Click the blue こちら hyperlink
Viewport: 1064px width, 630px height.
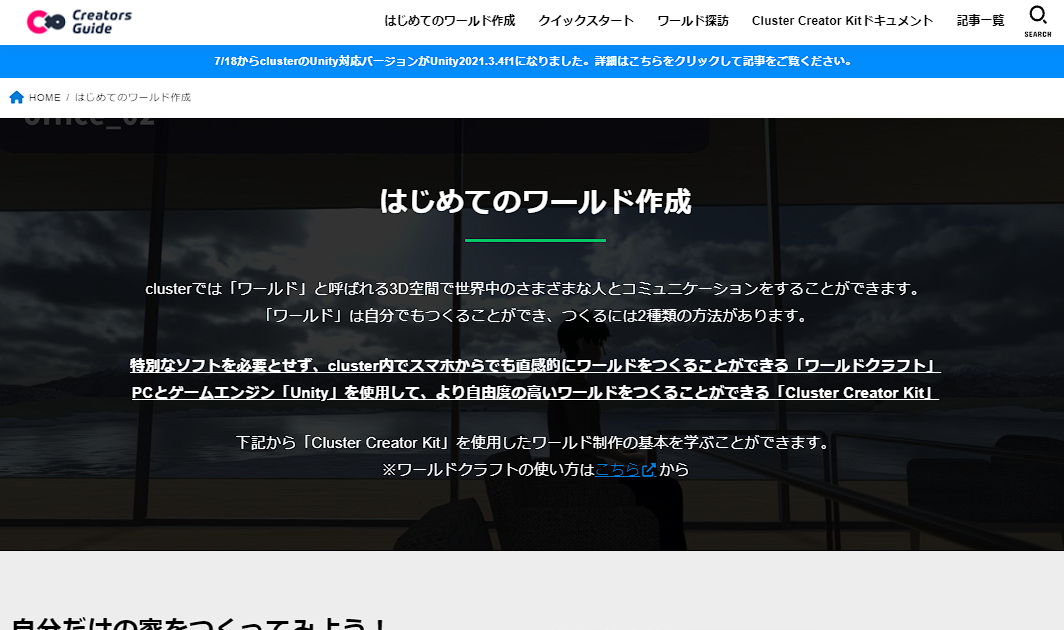tap(617, 469)
